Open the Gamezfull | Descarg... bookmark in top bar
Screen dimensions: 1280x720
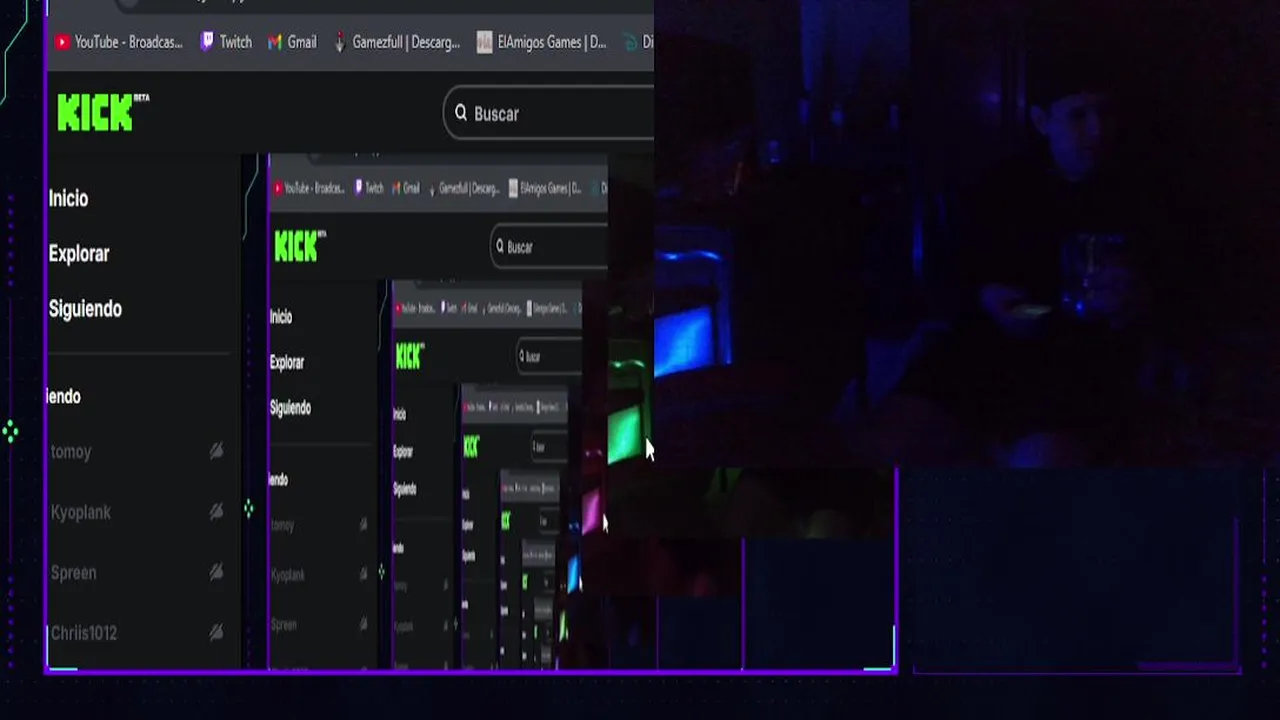coord(396,42)
